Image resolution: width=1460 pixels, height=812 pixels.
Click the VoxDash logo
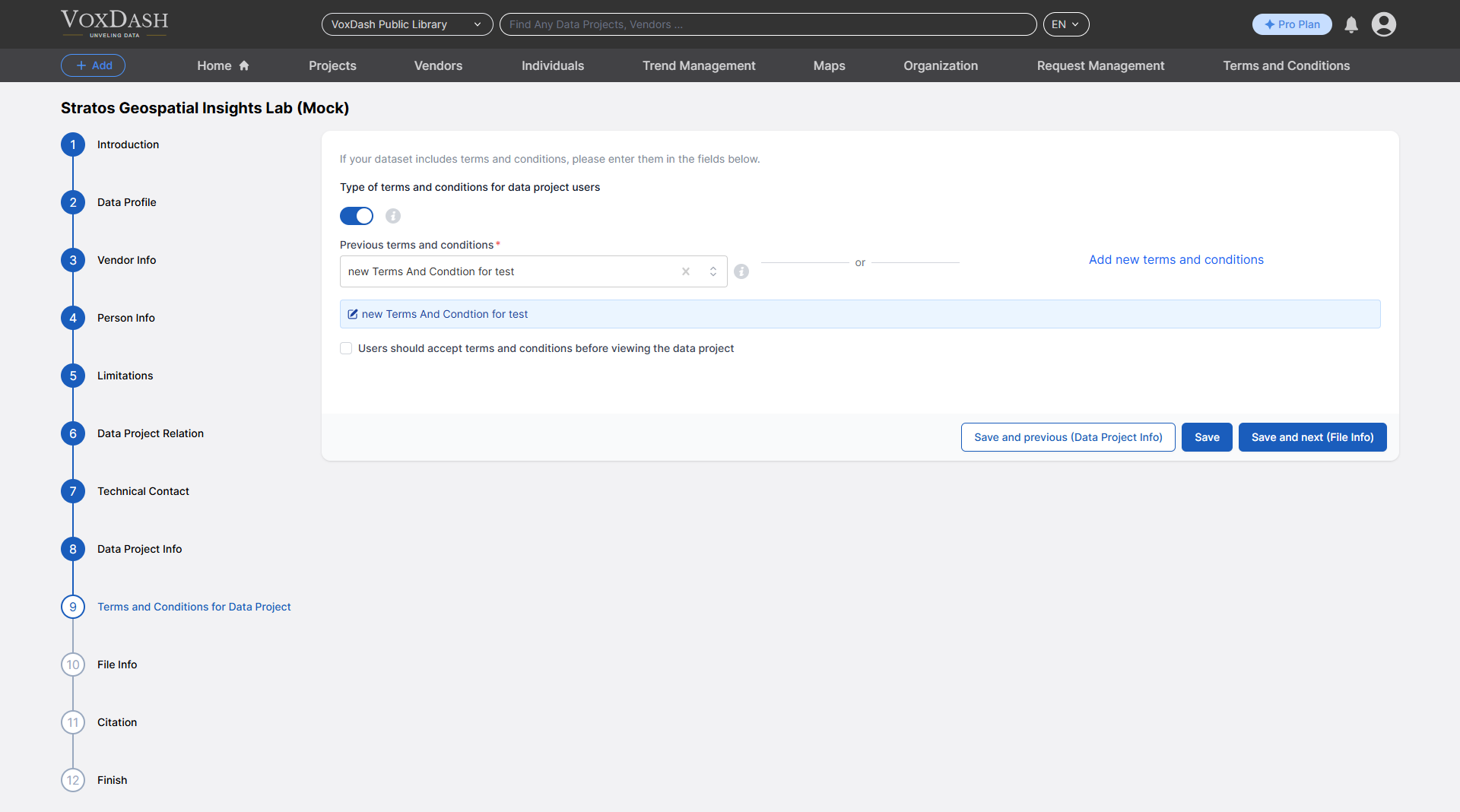point(114,24)
